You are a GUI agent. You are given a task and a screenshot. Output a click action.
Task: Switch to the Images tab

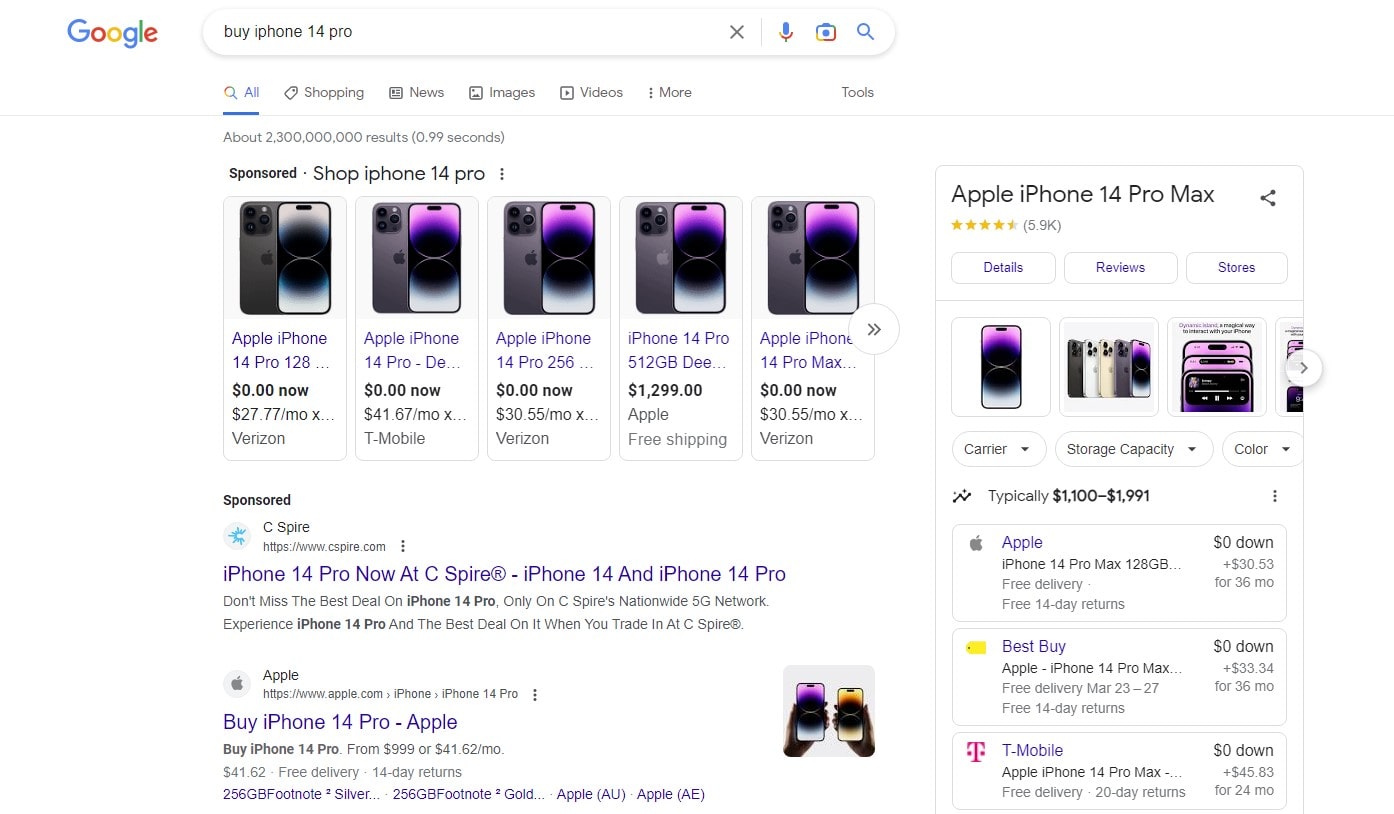point(502,92)
